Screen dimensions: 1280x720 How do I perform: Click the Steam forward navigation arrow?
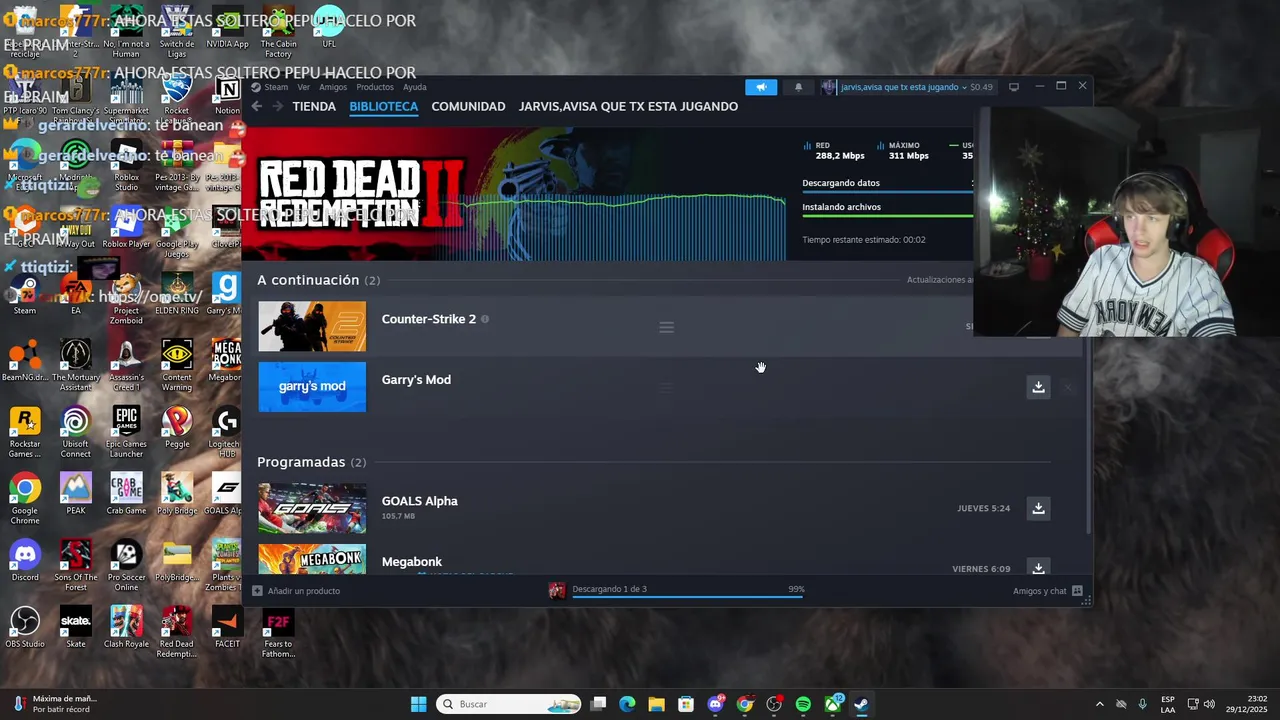(x=277, y=106)
